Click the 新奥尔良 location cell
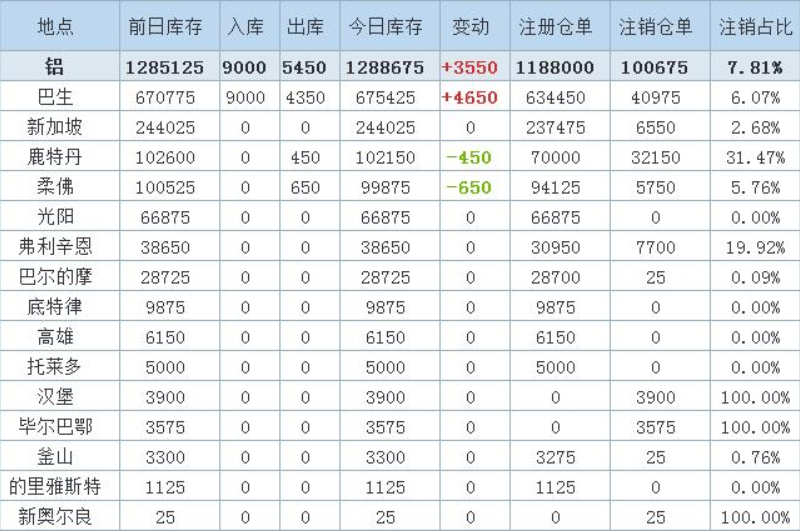 click(56, 517)
